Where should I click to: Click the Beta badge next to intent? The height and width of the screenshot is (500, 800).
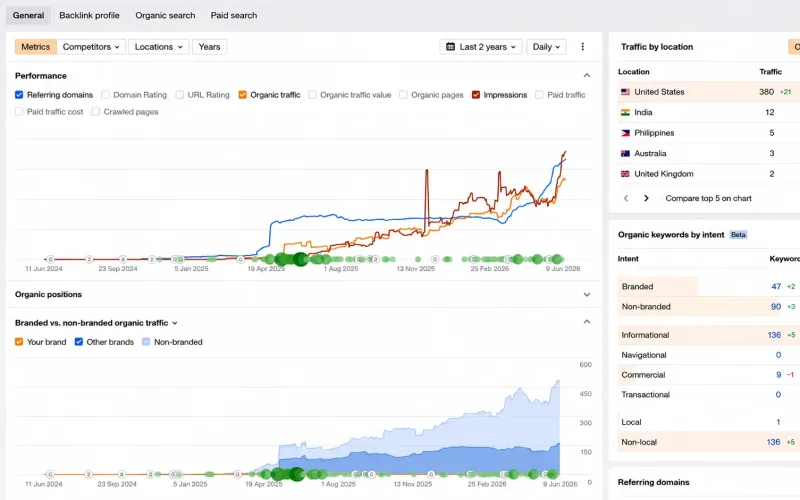click(x=738, y=235)
